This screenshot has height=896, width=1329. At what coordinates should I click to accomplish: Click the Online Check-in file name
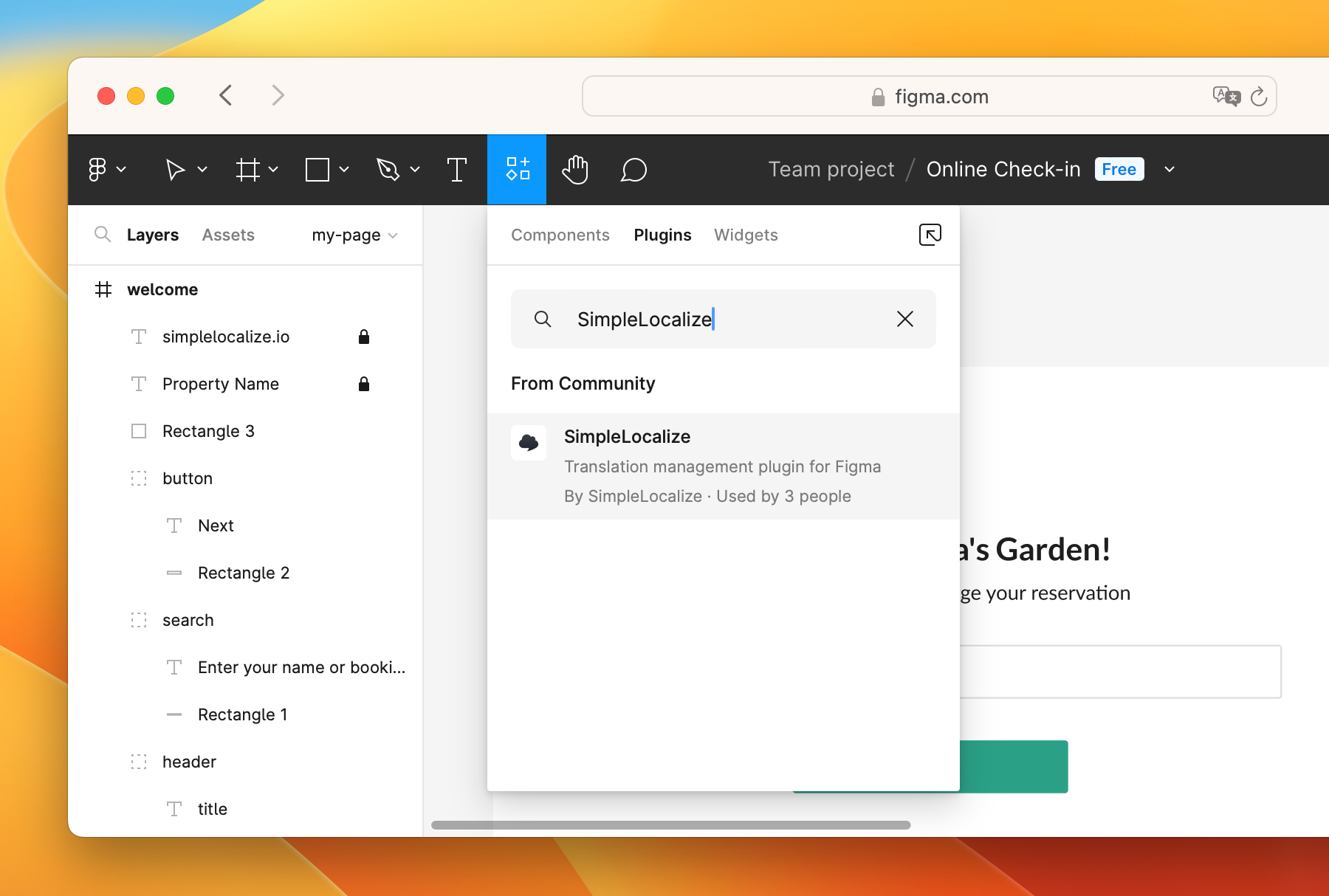click(1003, 170)
